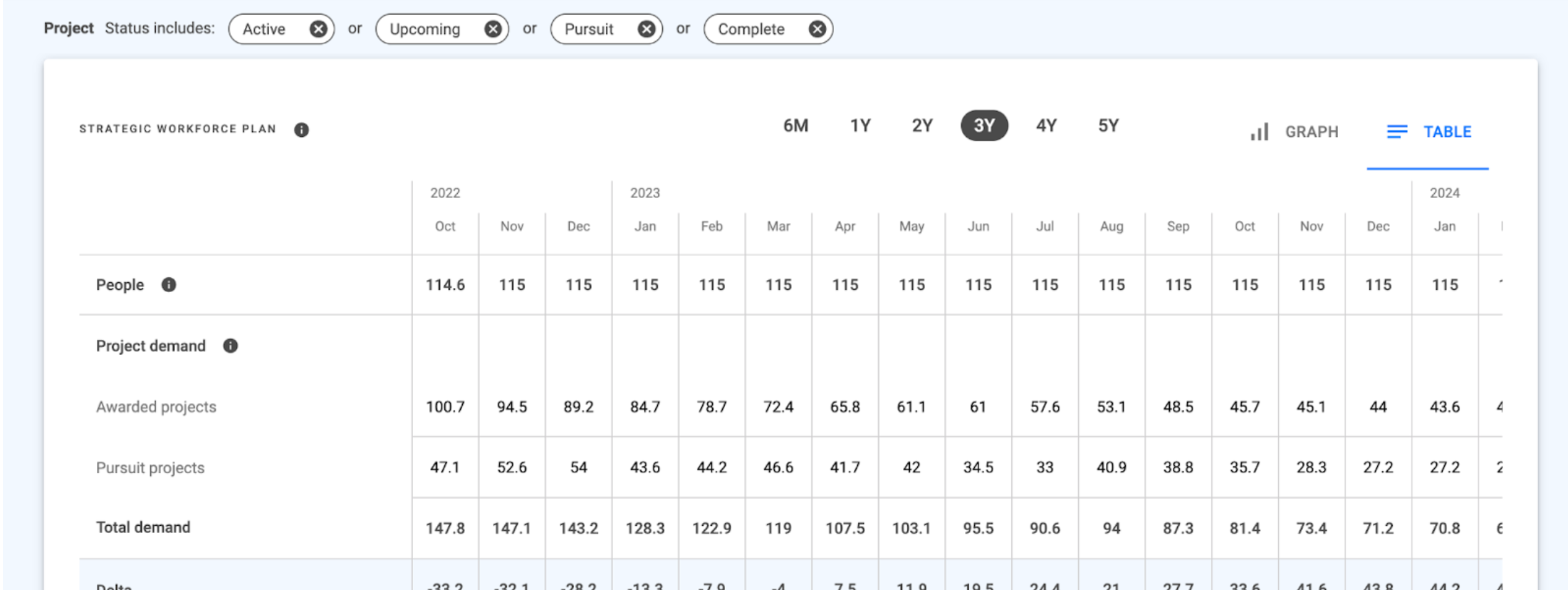Click the Complete filter chip label
Image resolution: width=1568 pixels, height=590 pixels.
tap(751, 29)
